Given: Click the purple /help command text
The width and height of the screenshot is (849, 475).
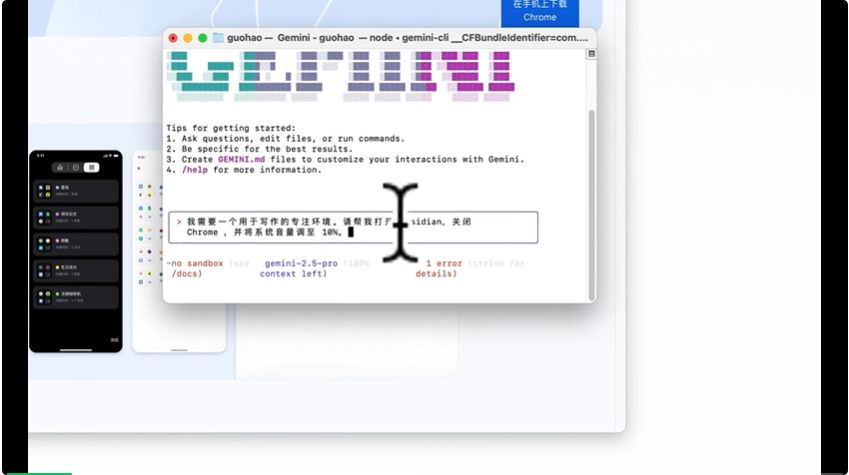Looking at the screenshot, I should (x=195, y=170).
